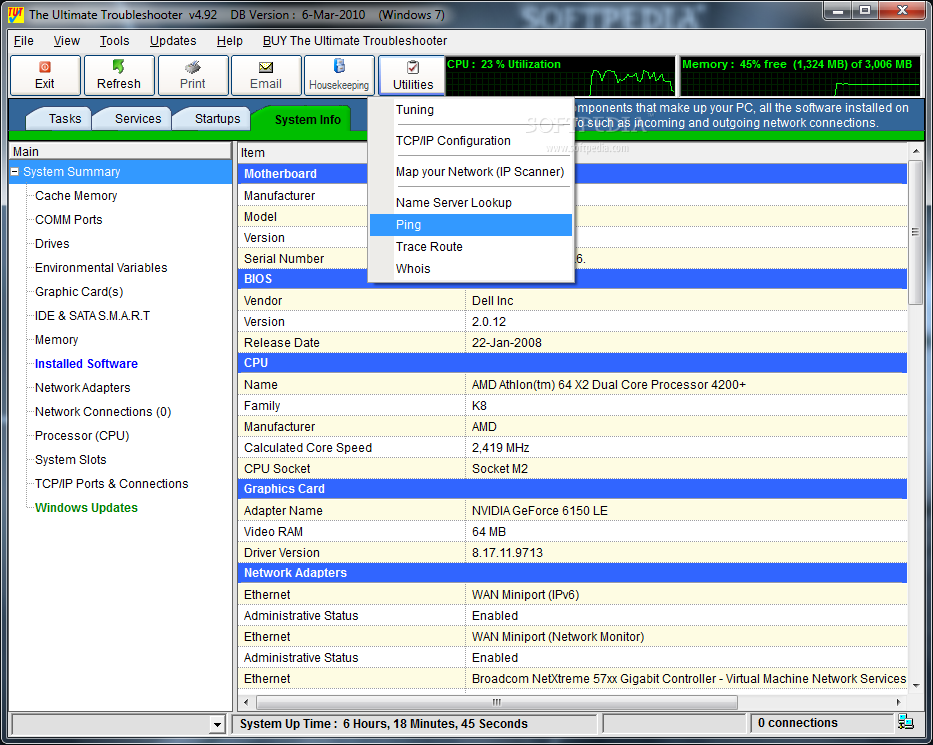Click the Utilities toolbar button
The image size is (933, 745).
click(413, 76)
